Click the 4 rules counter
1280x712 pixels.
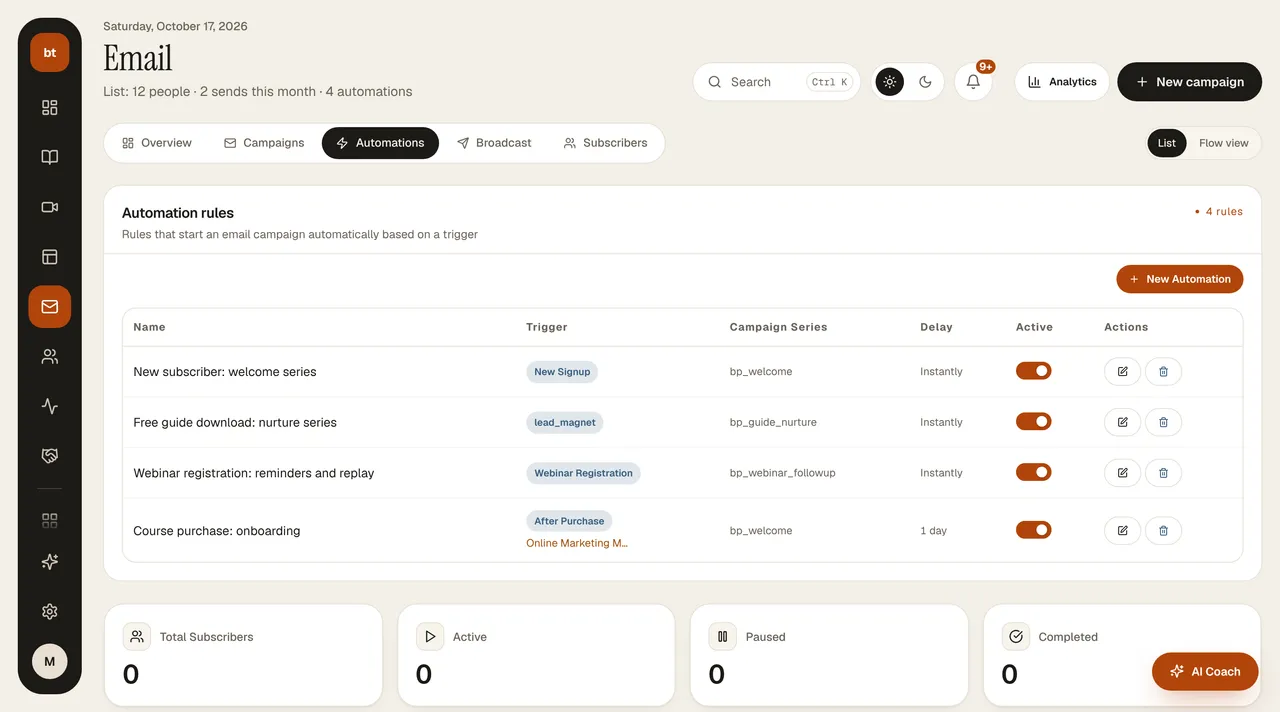tap(1219, 212)
